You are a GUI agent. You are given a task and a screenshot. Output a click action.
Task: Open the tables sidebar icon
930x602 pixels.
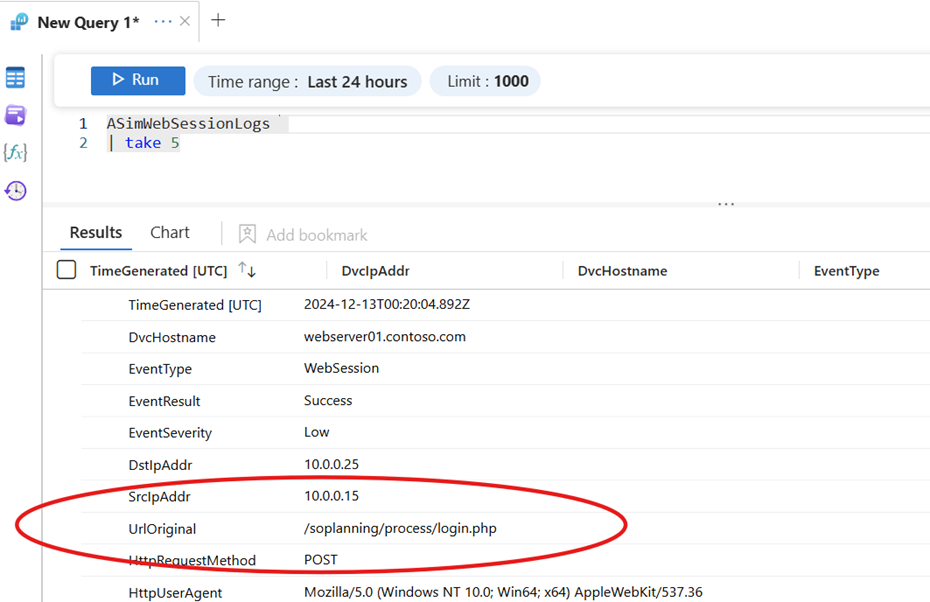click(x=15, y=77)
